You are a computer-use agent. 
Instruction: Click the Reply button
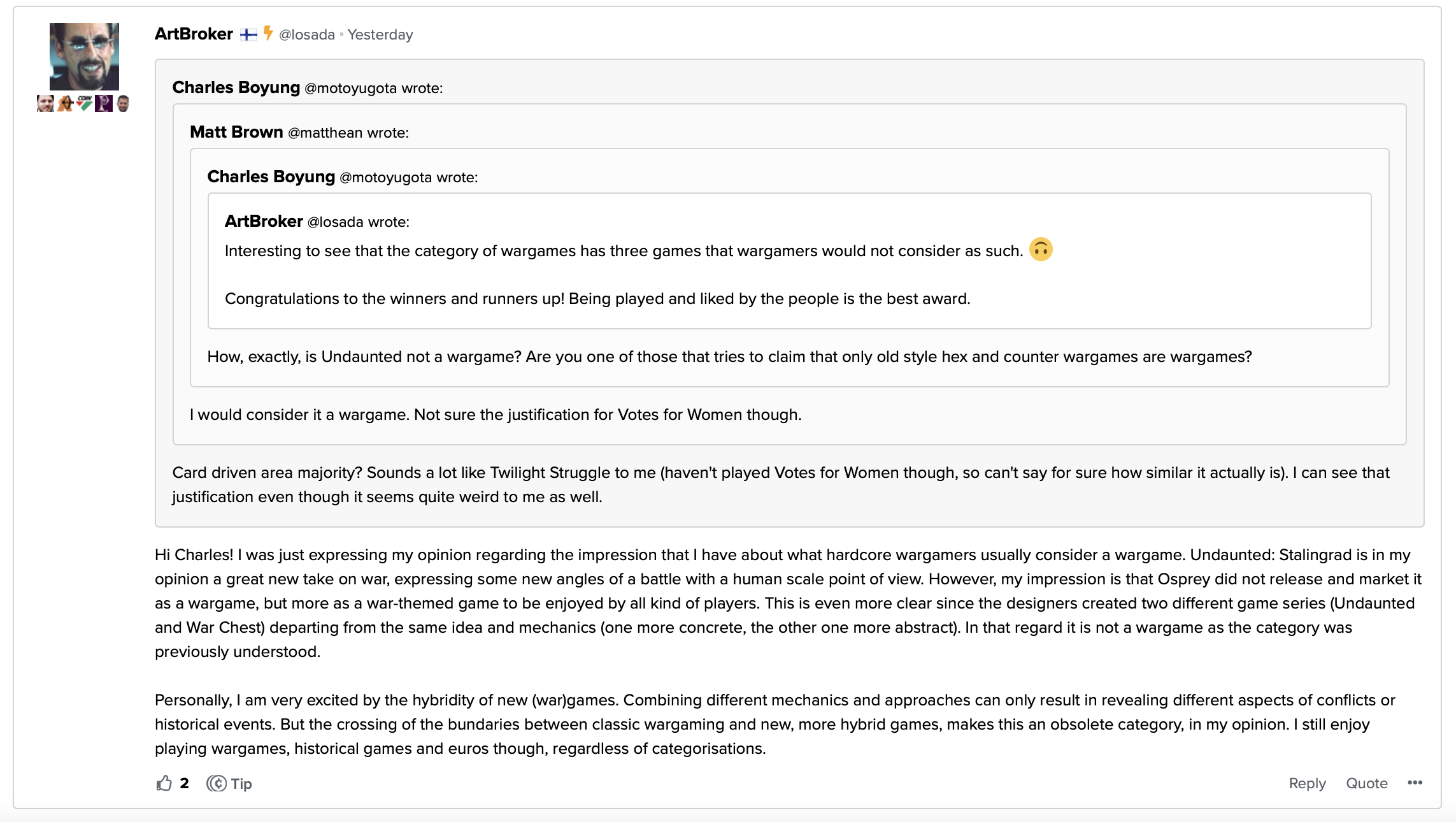coord(1307,783)
